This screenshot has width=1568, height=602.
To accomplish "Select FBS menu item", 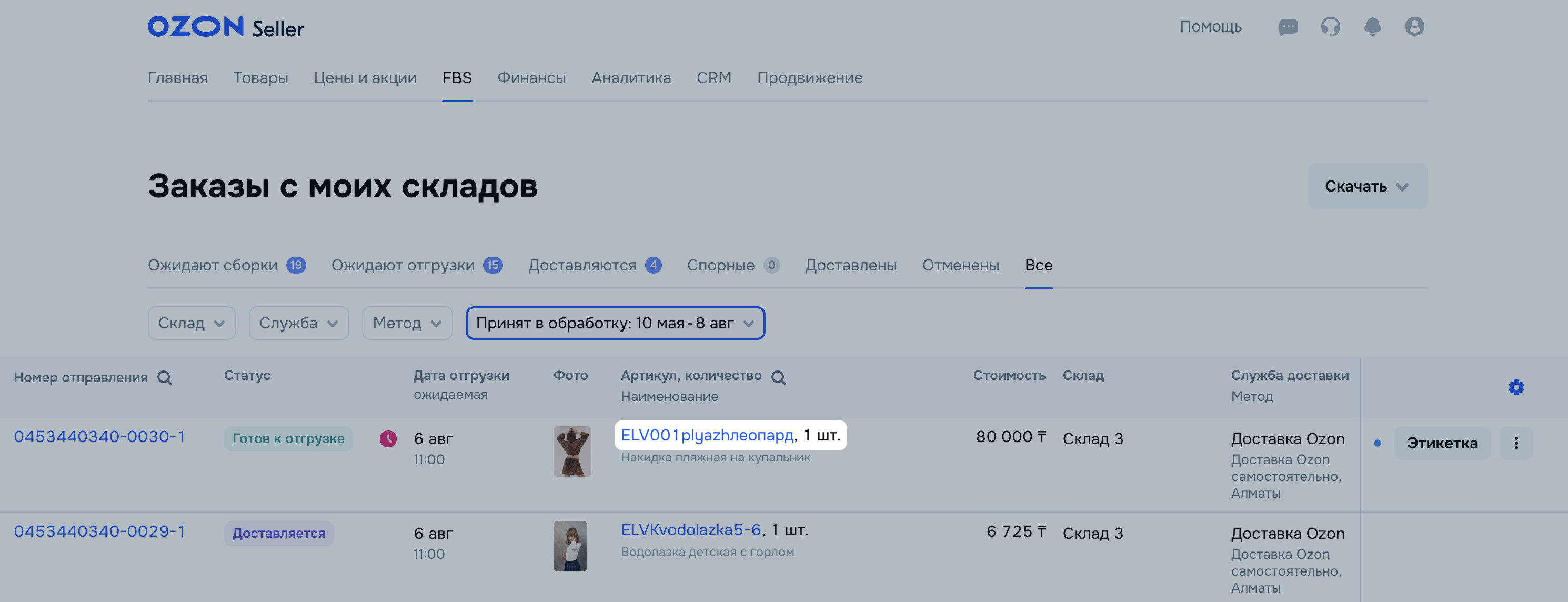I will [x=457, y=78].
